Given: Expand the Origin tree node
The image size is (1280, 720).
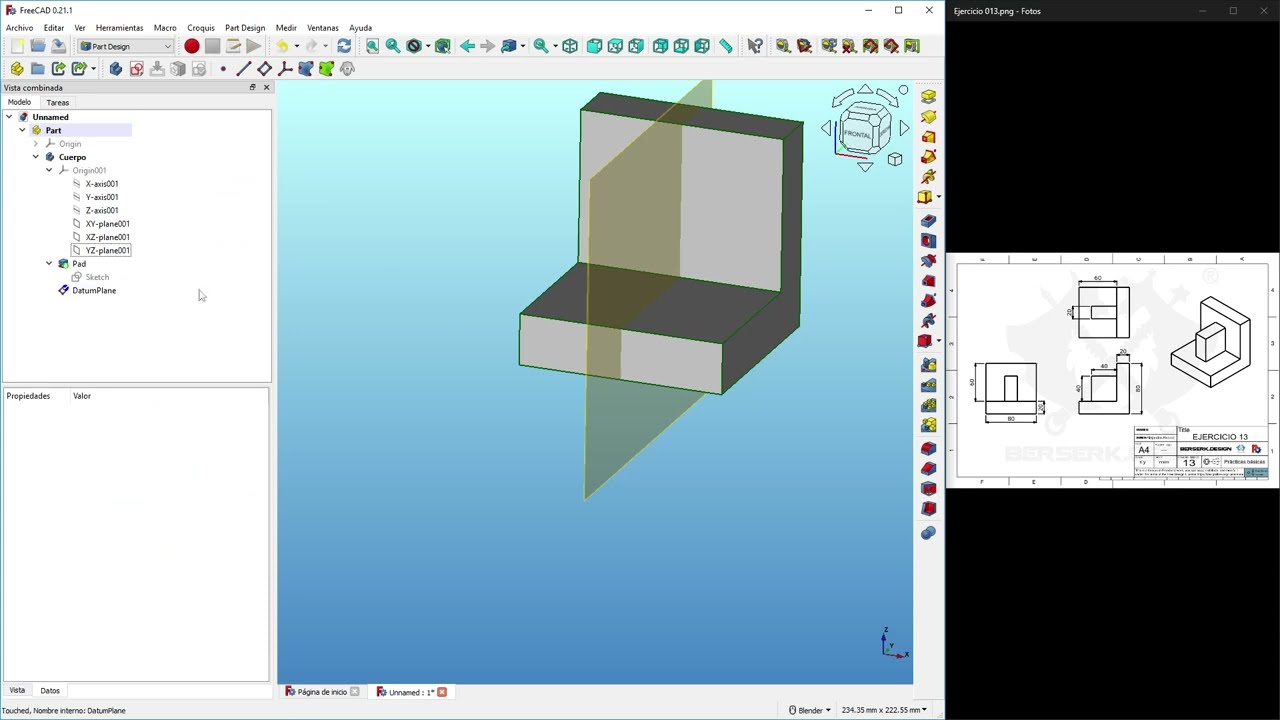Looking at the screenshot, I should [x=36, y=144].
